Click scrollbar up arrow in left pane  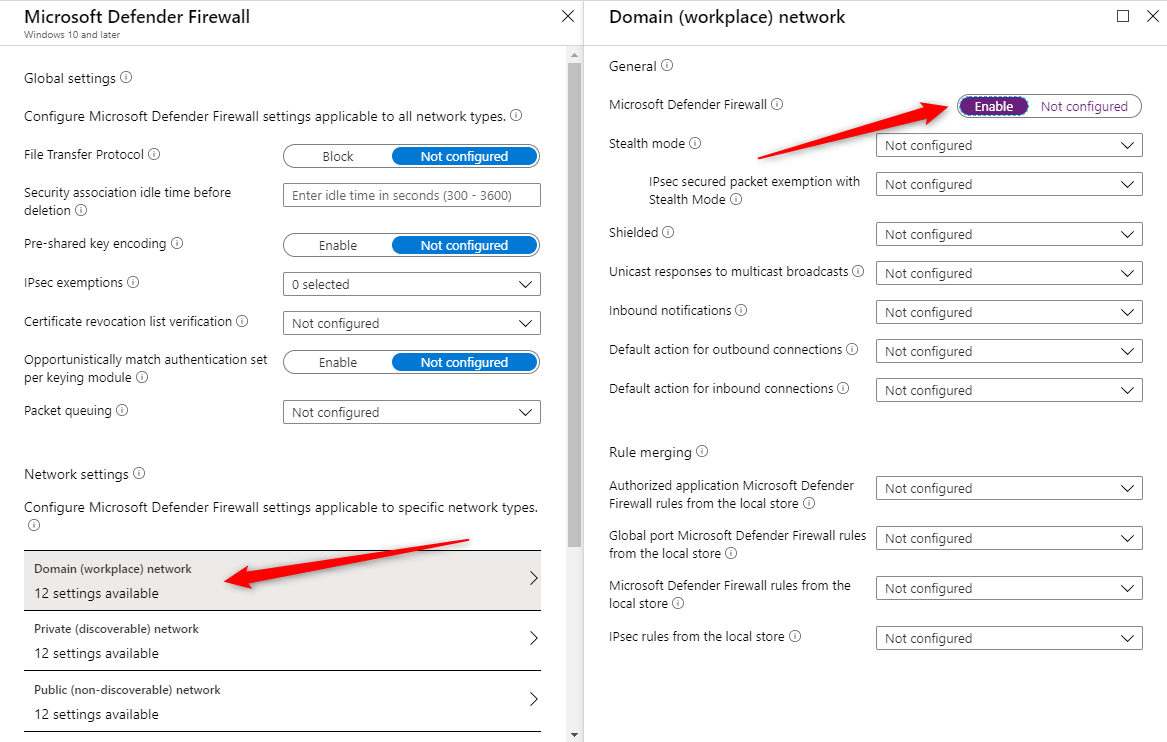[574, 55]
